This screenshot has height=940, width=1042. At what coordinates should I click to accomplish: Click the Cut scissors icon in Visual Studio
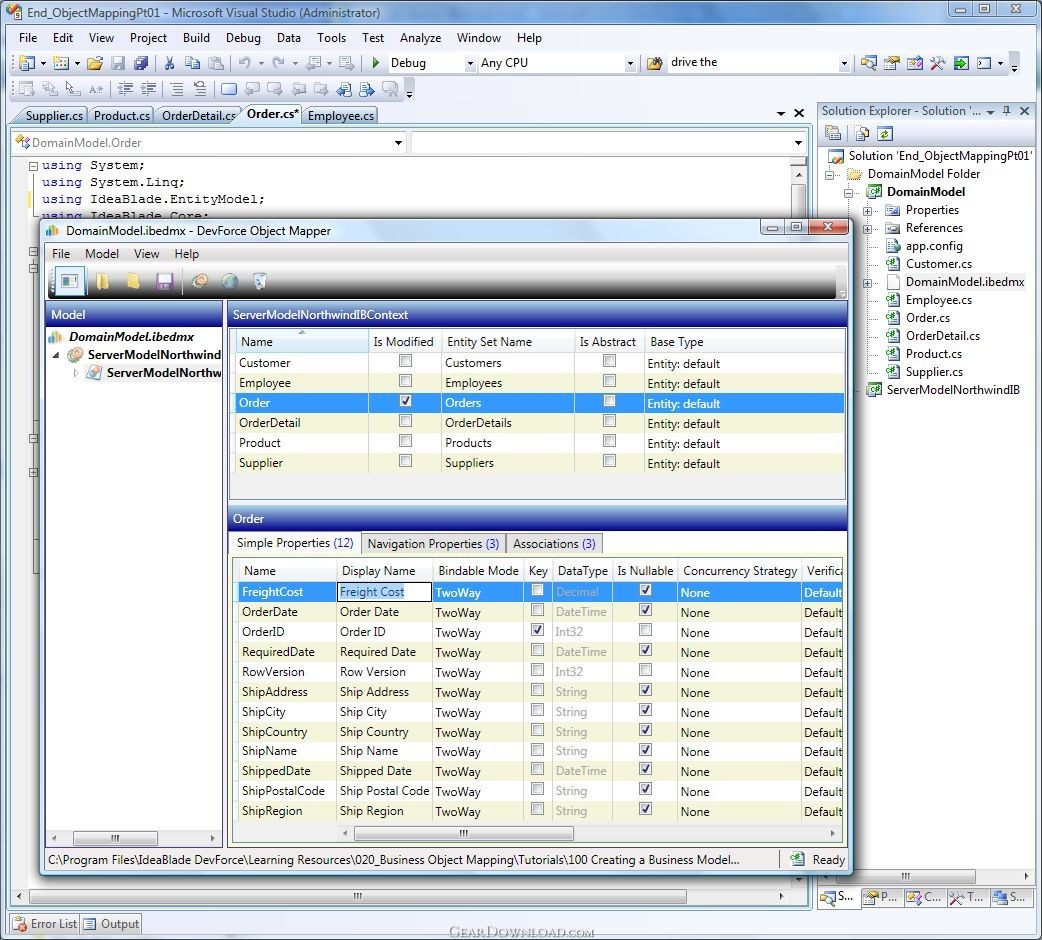point(169,63)
